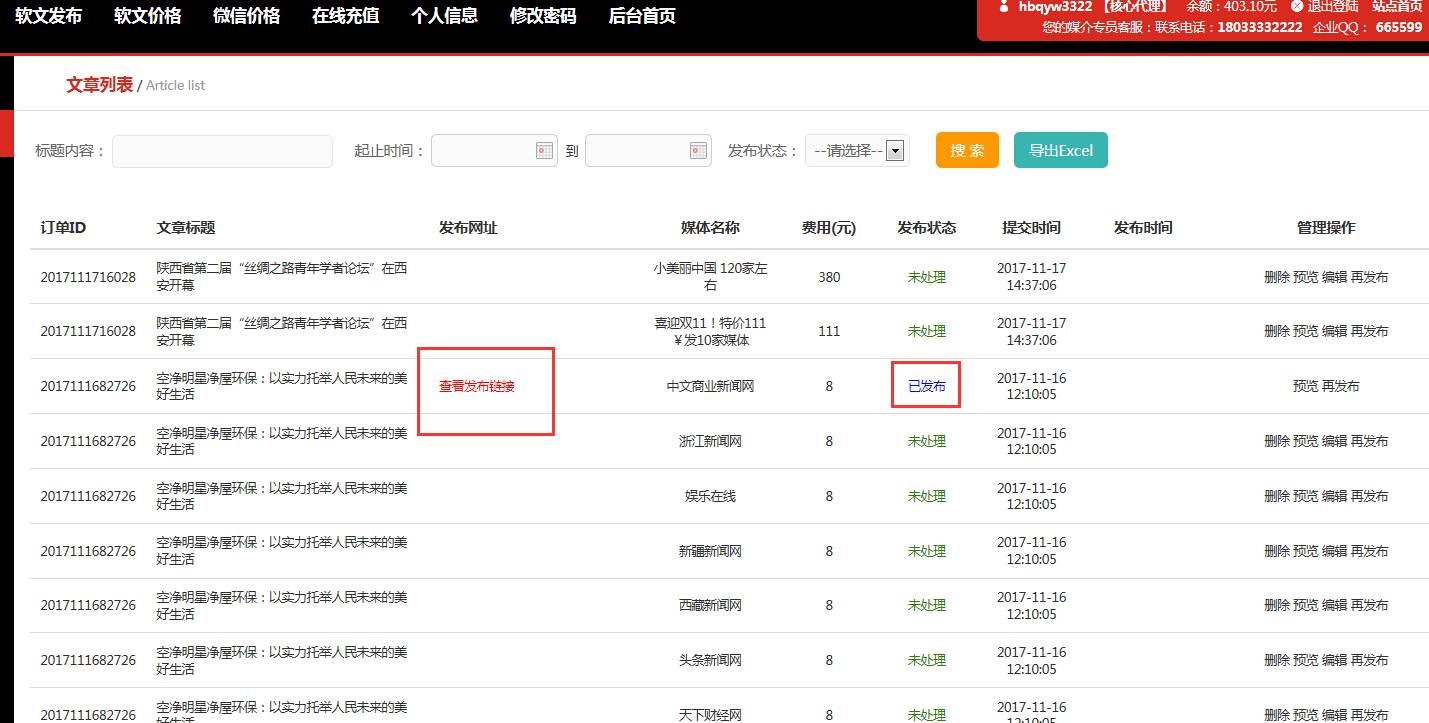
Task: Navigate to 后台首页 admin homepage
Action: click(641, 15)
